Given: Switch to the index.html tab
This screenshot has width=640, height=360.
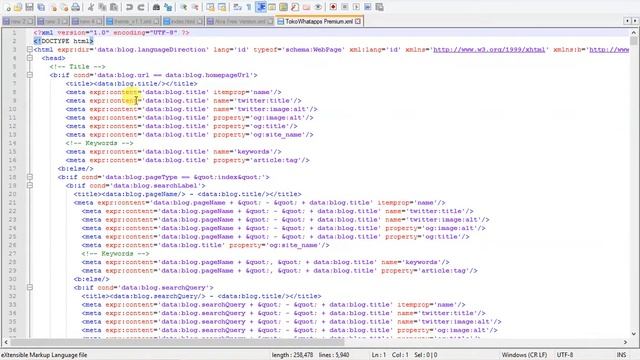Looking at the screenshot, I should tap(183, 21).
